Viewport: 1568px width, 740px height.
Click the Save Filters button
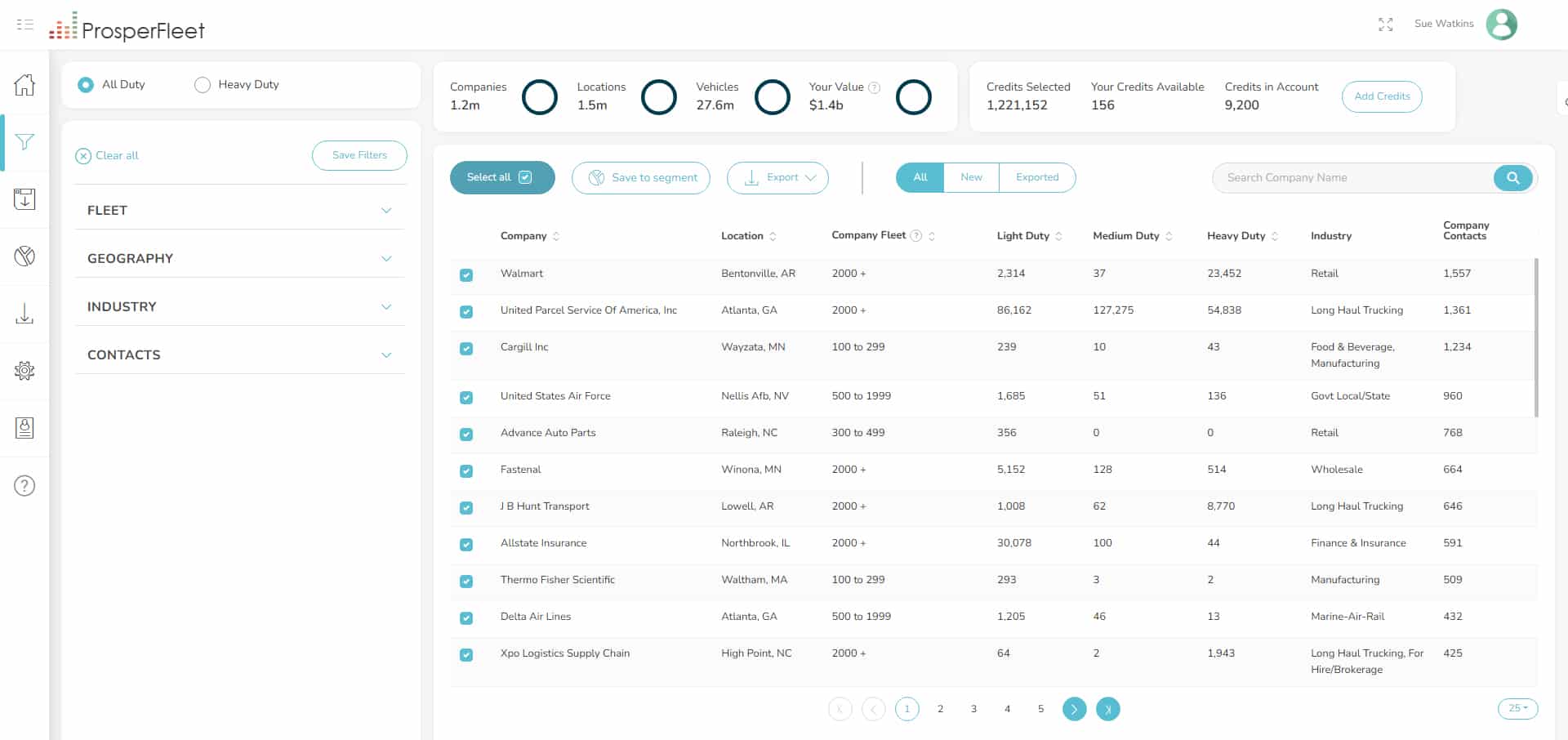click(359, 155)
